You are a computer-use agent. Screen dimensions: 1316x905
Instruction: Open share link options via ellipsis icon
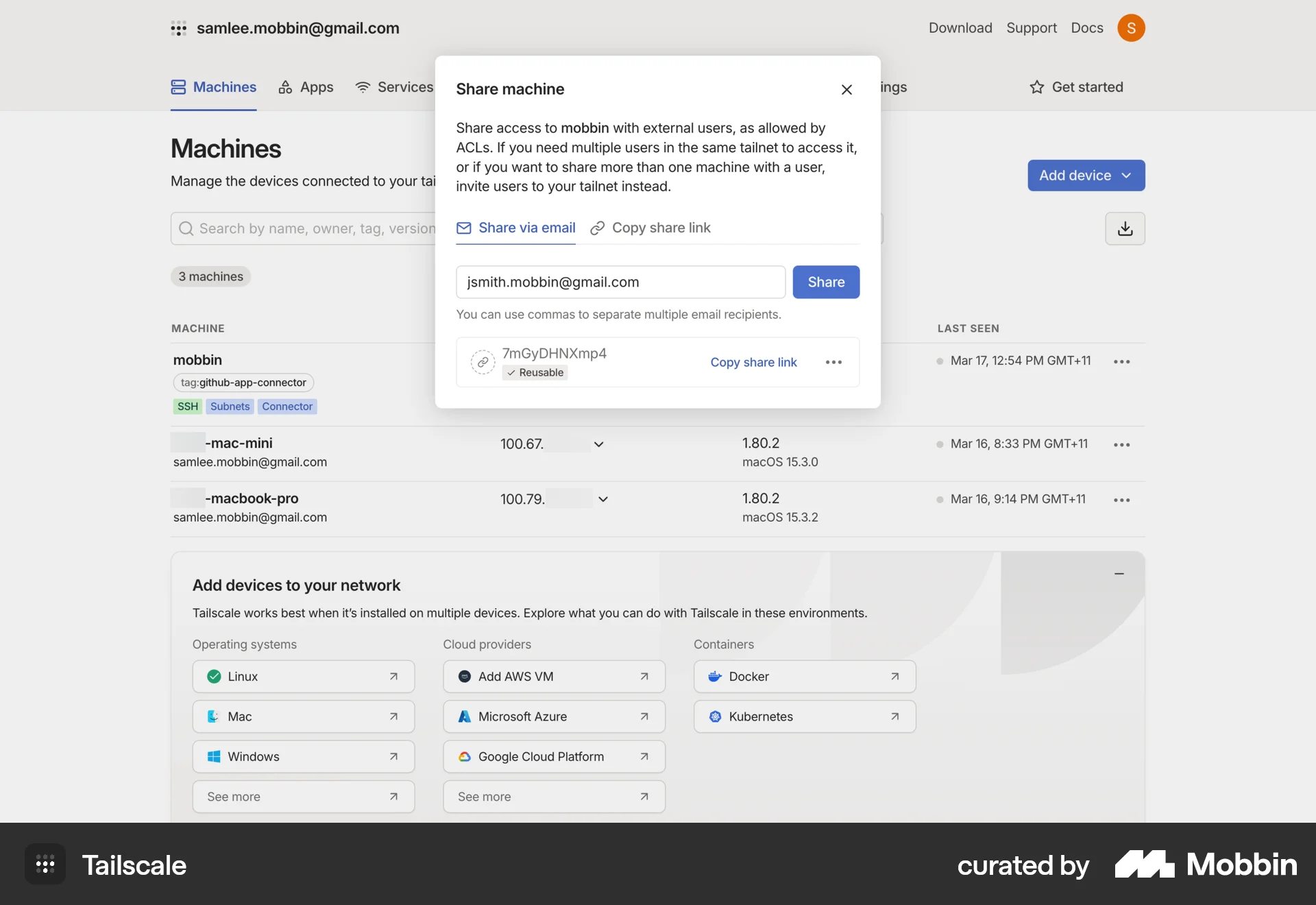(833, 362)
